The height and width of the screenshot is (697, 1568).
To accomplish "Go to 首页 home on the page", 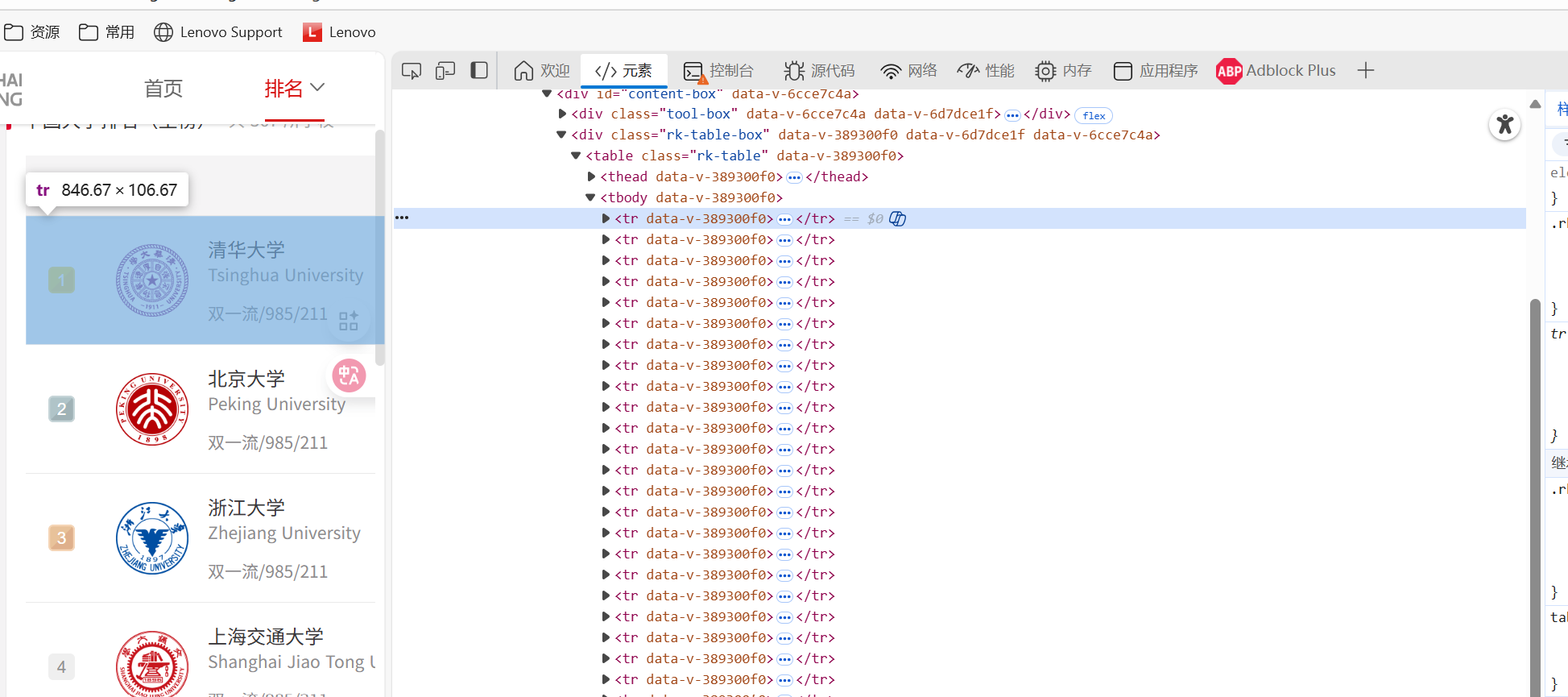I will 163,88.
